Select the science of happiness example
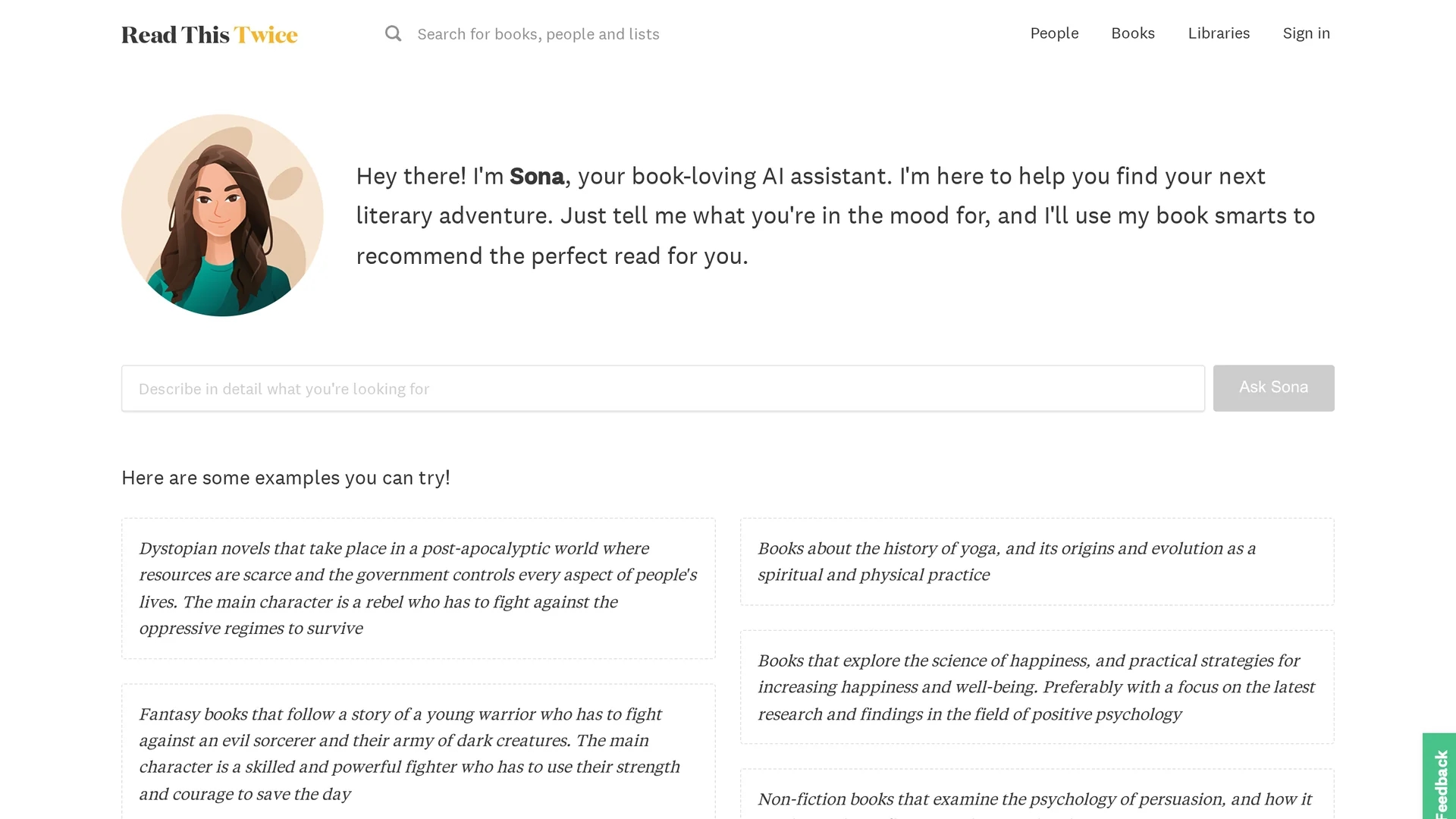 point(1037,687)
